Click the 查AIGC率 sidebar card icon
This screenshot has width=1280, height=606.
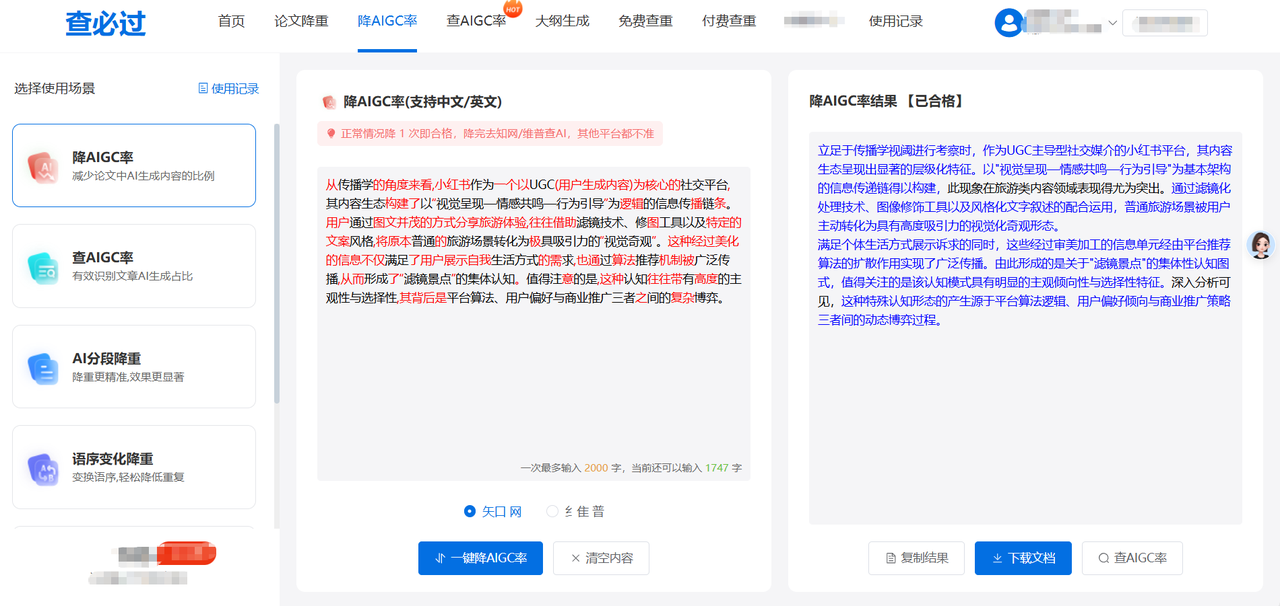pos(44,266)
